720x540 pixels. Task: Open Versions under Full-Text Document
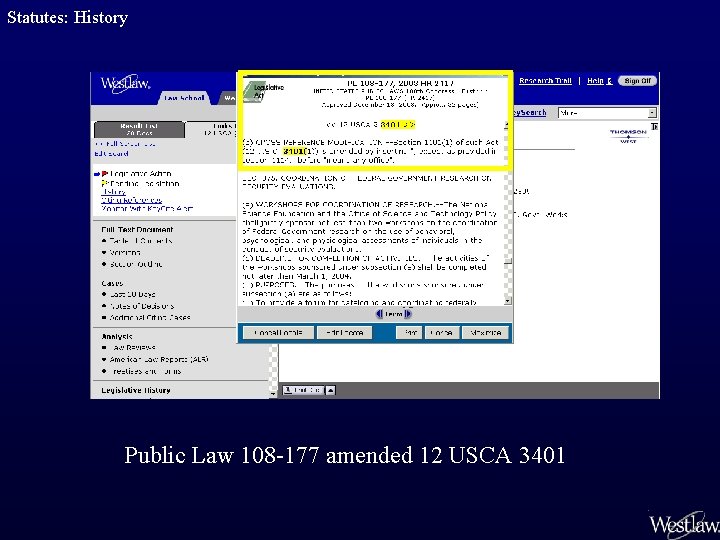(x=124, y=253)
